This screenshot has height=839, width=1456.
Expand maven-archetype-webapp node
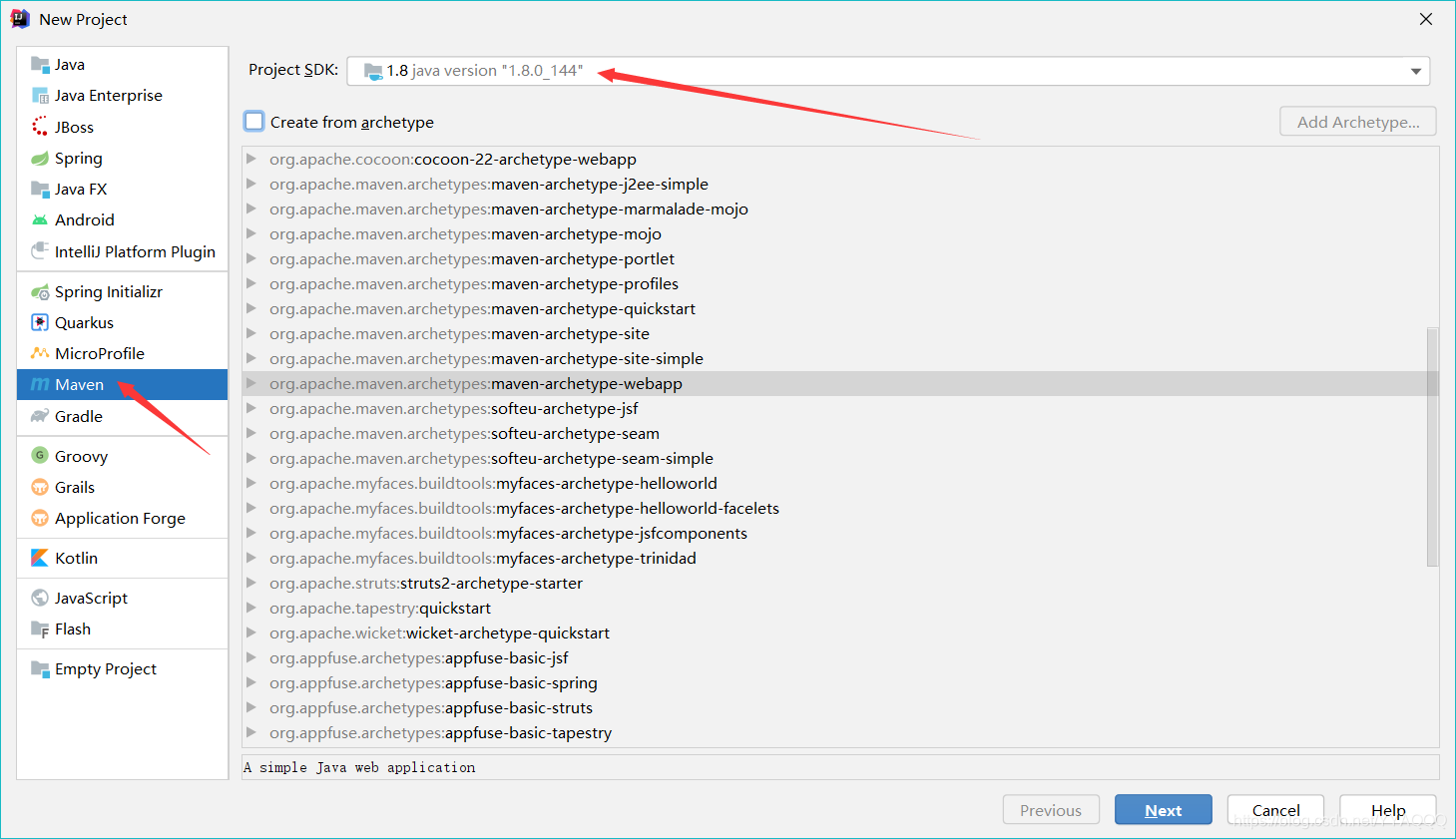251,383
